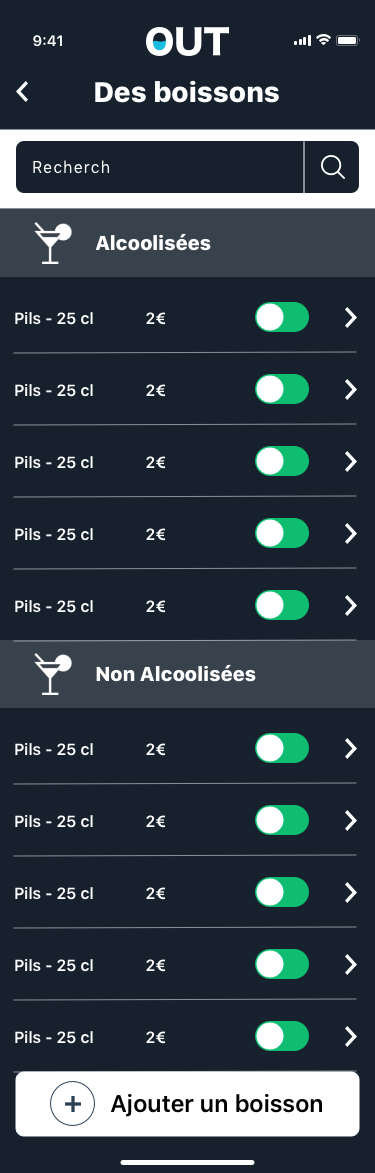The width and height of the screenshot is (375, 1173).
Task: Click the magnifying glass search icon
Action: click(x=332, y=167)
